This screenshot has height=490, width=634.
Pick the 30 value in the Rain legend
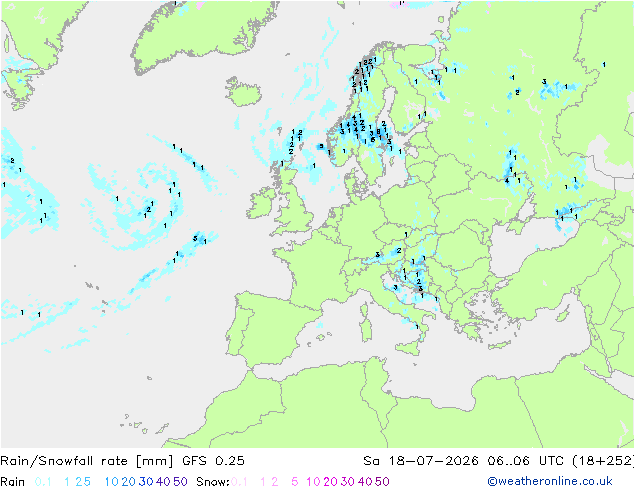point(146,482)
